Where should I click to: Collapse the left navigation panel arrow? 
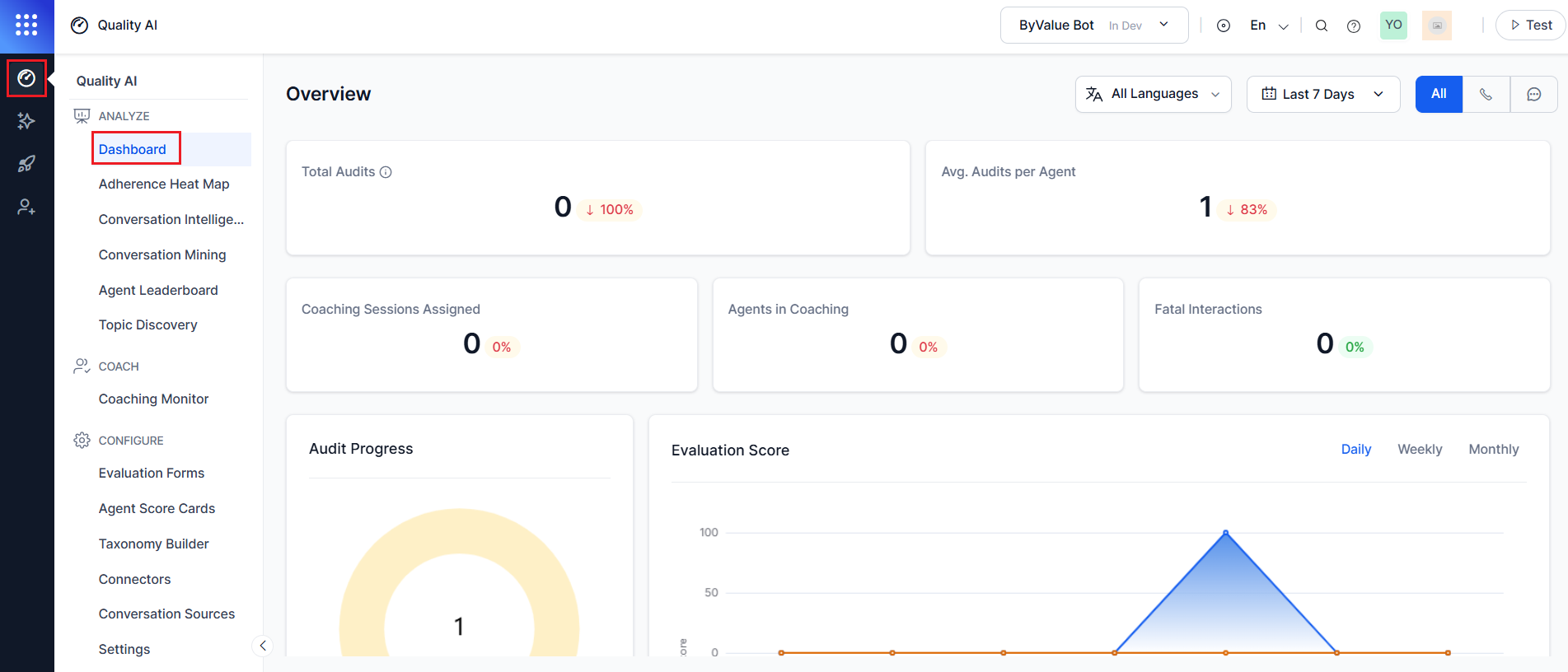262,646
